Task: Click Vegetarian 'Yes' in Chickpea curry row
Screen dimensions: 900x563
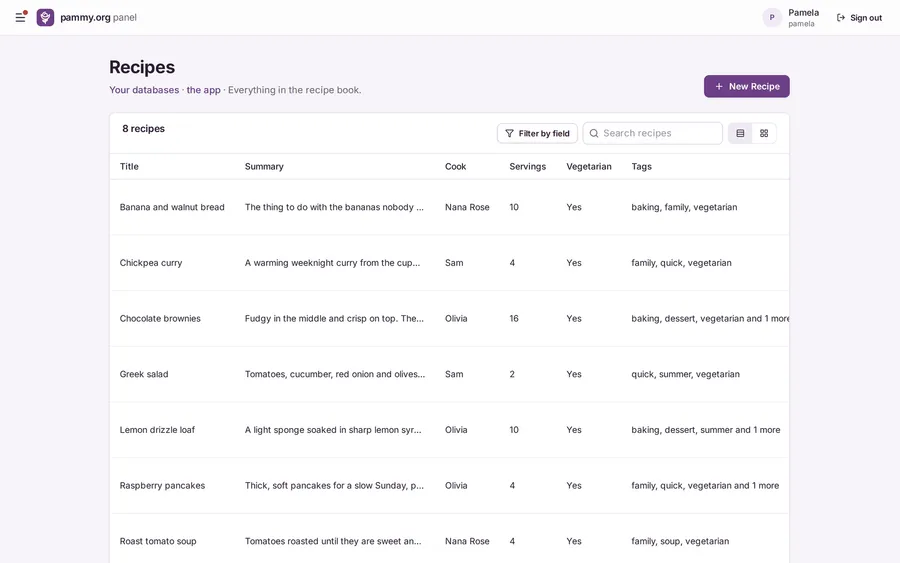Action: click(574, 263)
